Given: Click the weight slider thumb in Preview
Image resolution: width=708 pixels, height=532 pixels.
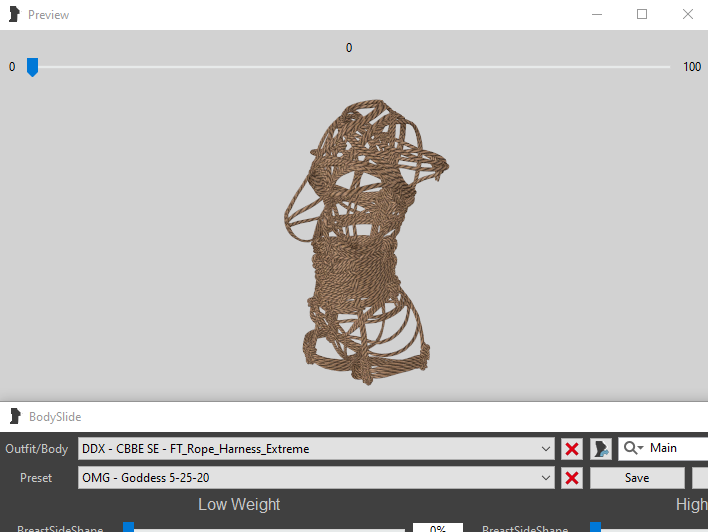Looking at the screenshot, I should (x=32, y=67).
